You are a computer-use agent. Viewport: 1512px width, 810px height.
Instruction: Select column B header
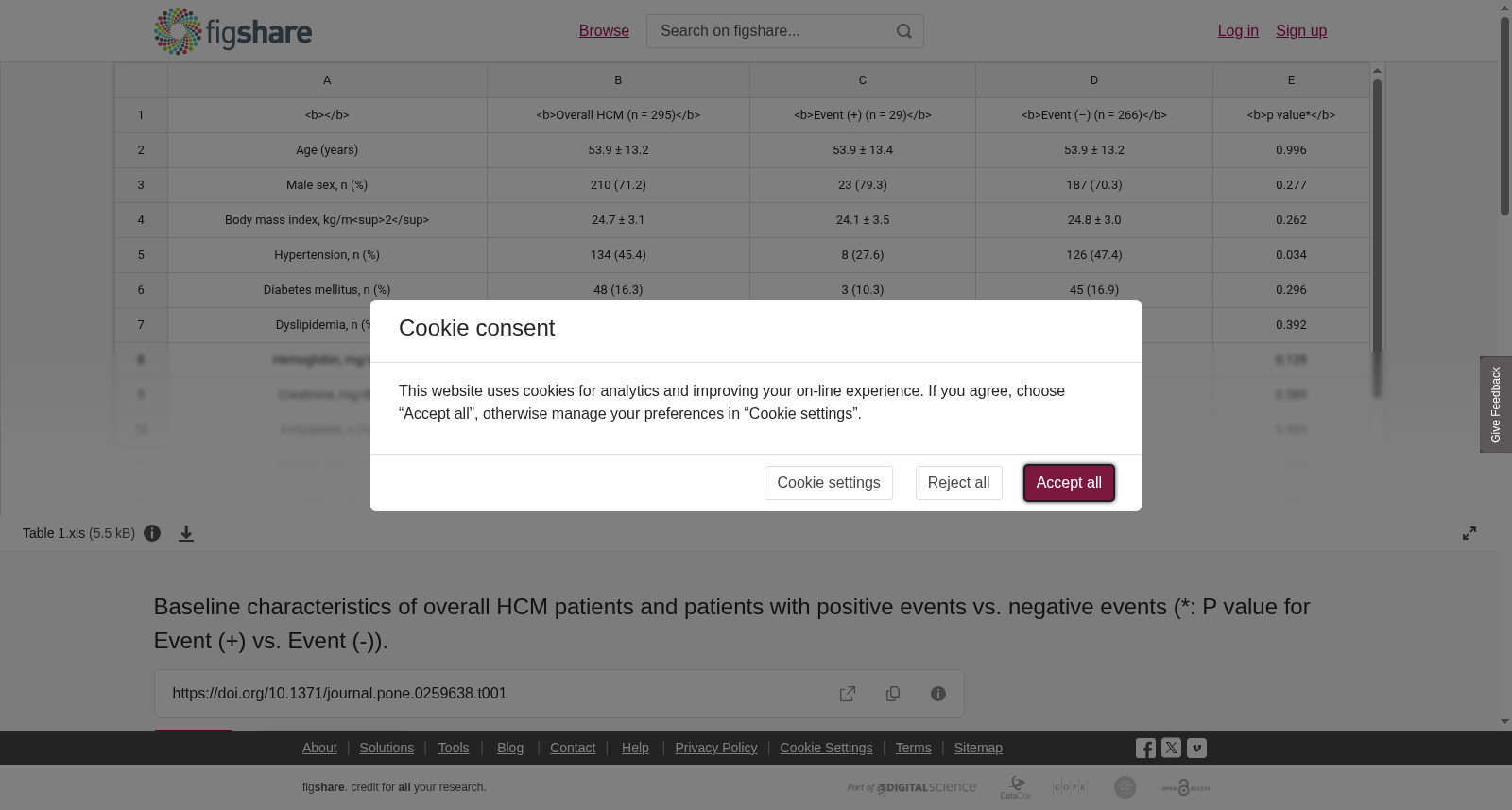click(x=618, y=80)
